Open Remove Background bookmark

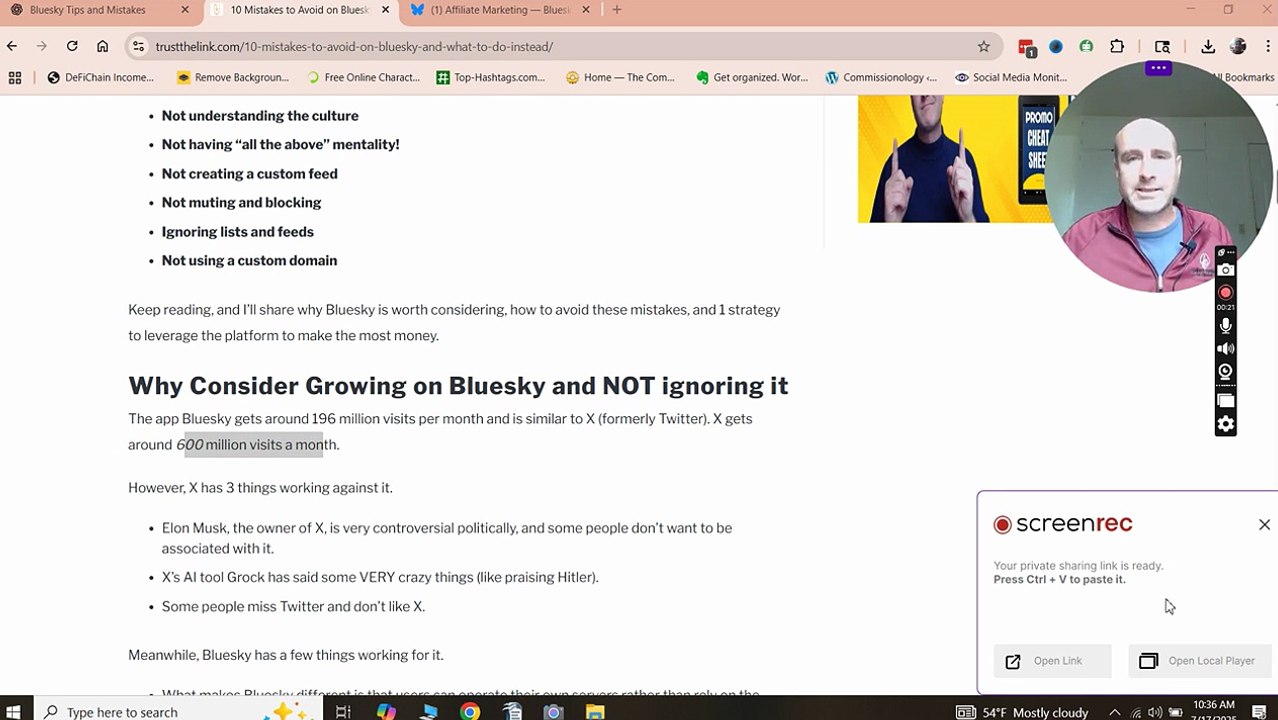coord(232,77)
